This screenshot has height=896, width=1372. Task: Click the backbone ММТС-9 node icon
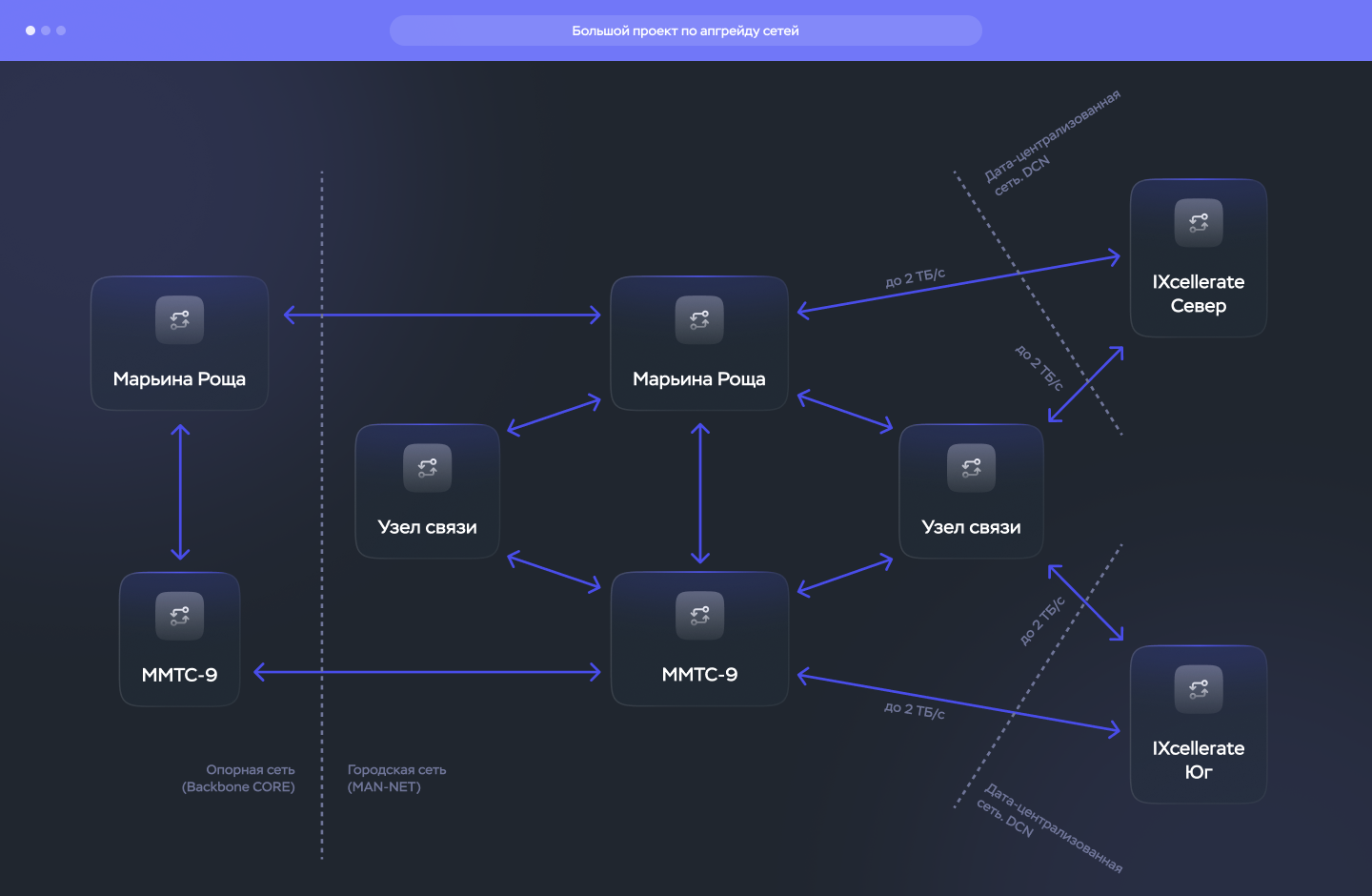click(179, 616)
